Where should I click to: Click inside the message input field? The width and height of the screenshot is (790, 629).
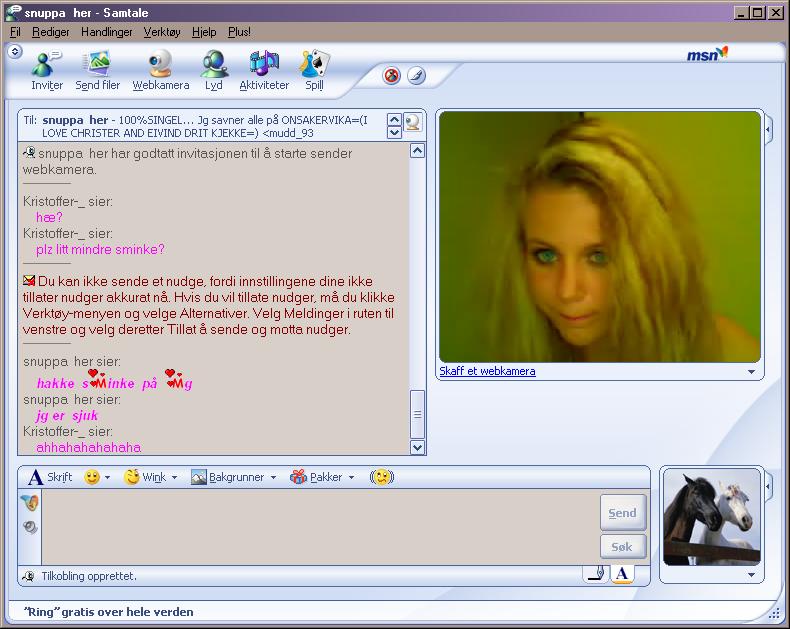click(x=320, y=527)
